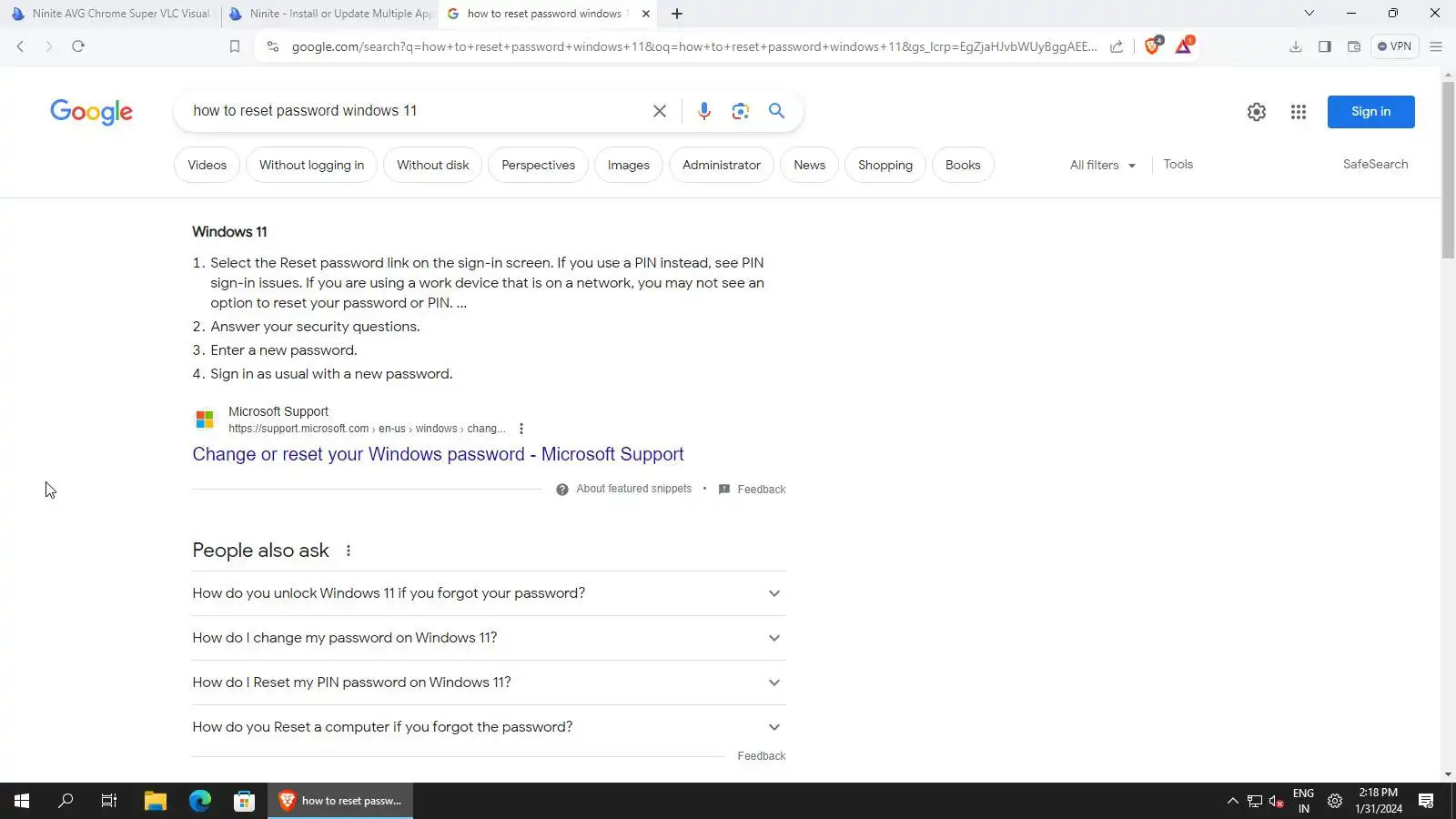The width and height of the screenshot is (1456, 819).
Task: Open the volume icon in system tray
Action: click(1277, 801)
